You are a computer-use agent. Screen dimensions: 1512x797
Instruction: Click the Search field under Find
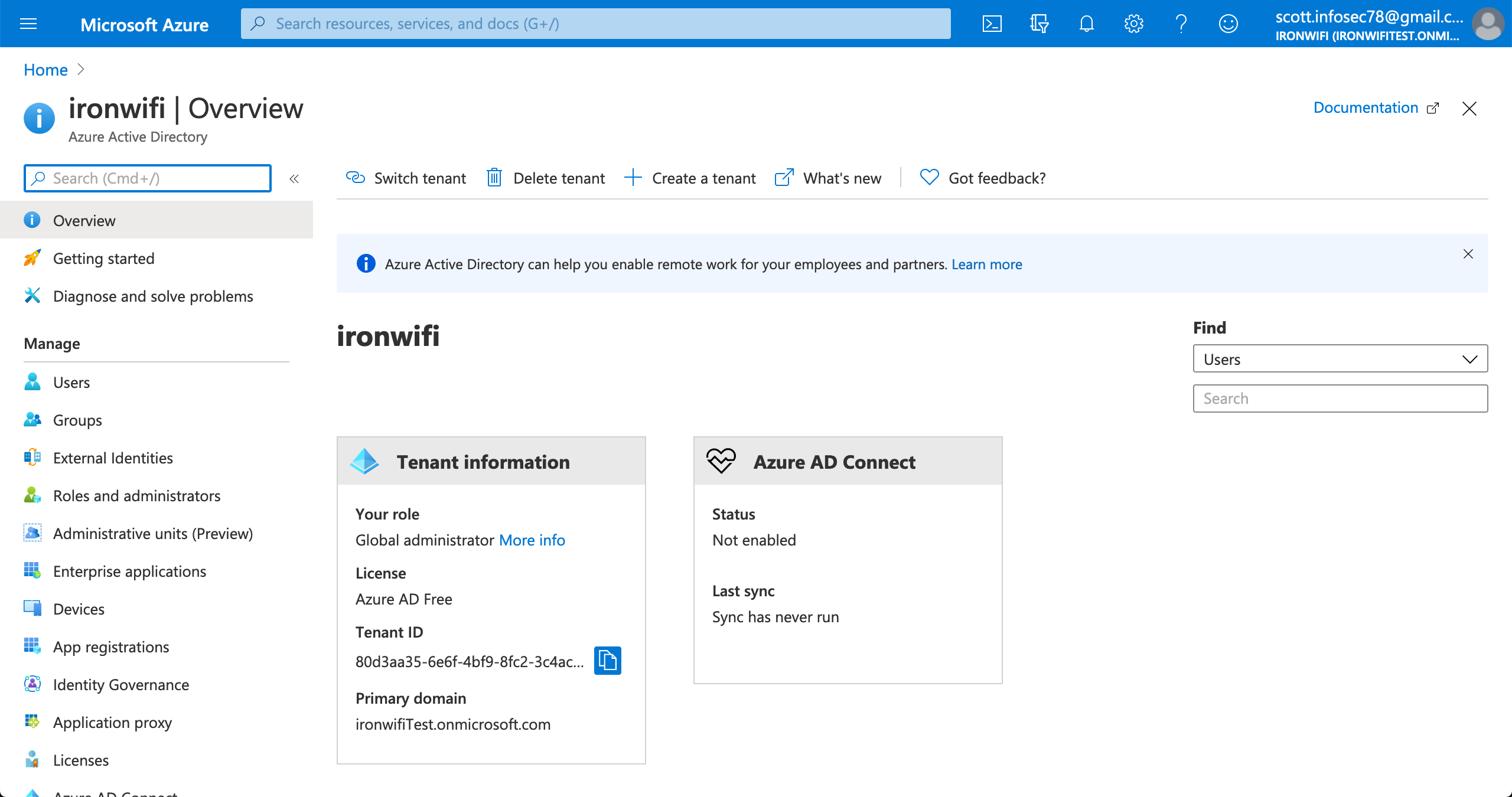[x=1340, y=398]
